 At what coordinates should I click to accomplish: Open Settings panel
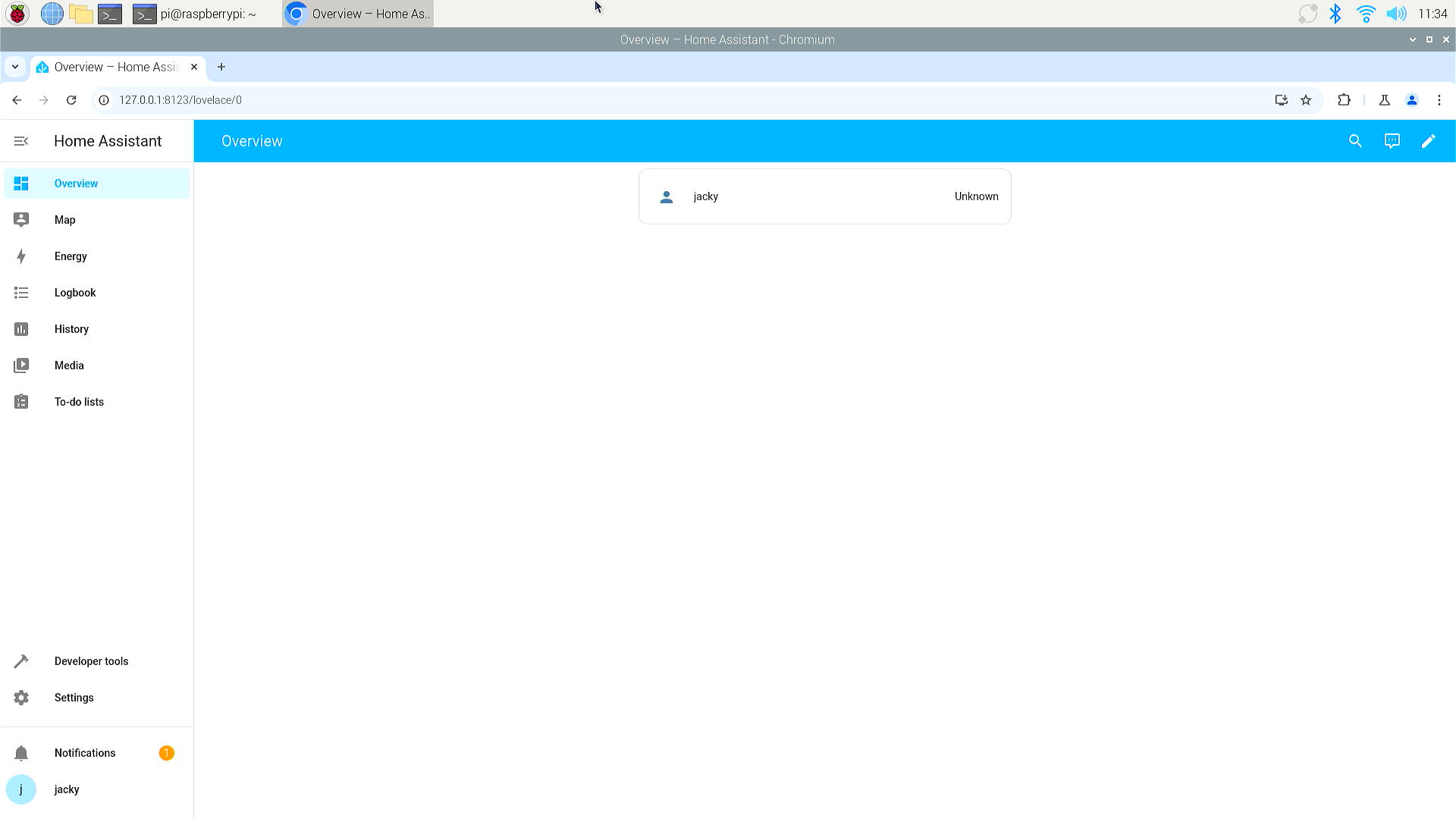point(74,697)
